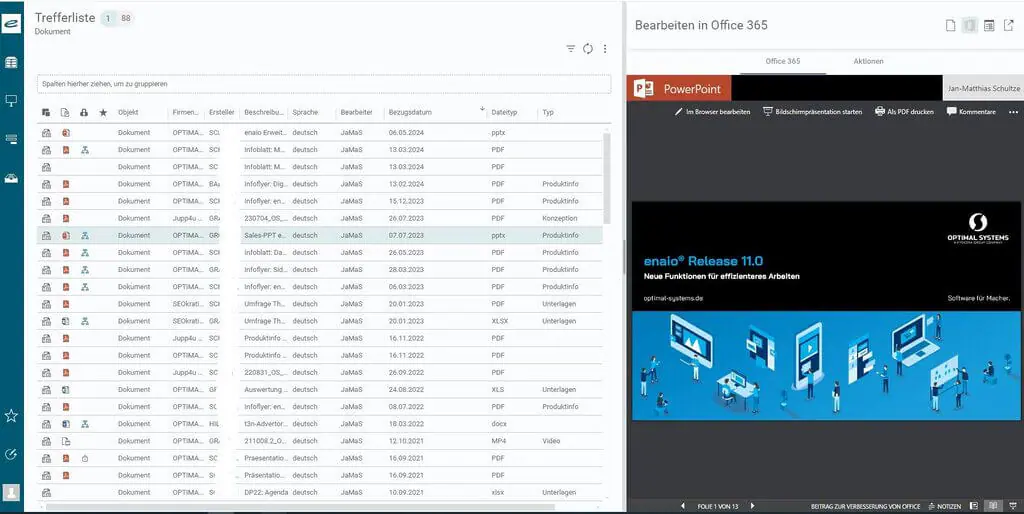This screenshot has width=1024, height=514.
Task: Toggle NOTIZEN pane in status bar
Action: 944,506
